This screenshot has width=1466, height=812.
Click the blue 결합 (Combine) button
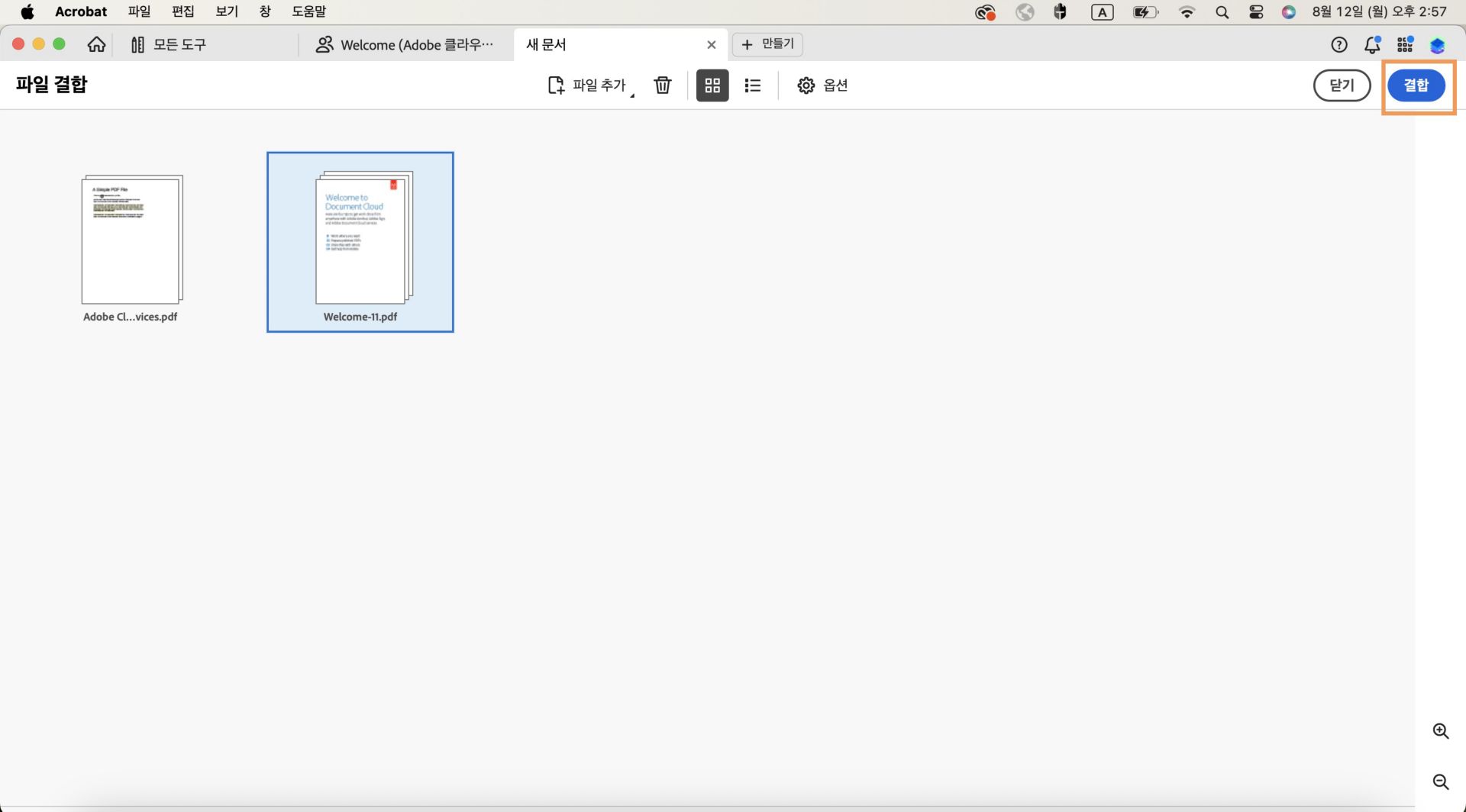(x=1416, y=85)
